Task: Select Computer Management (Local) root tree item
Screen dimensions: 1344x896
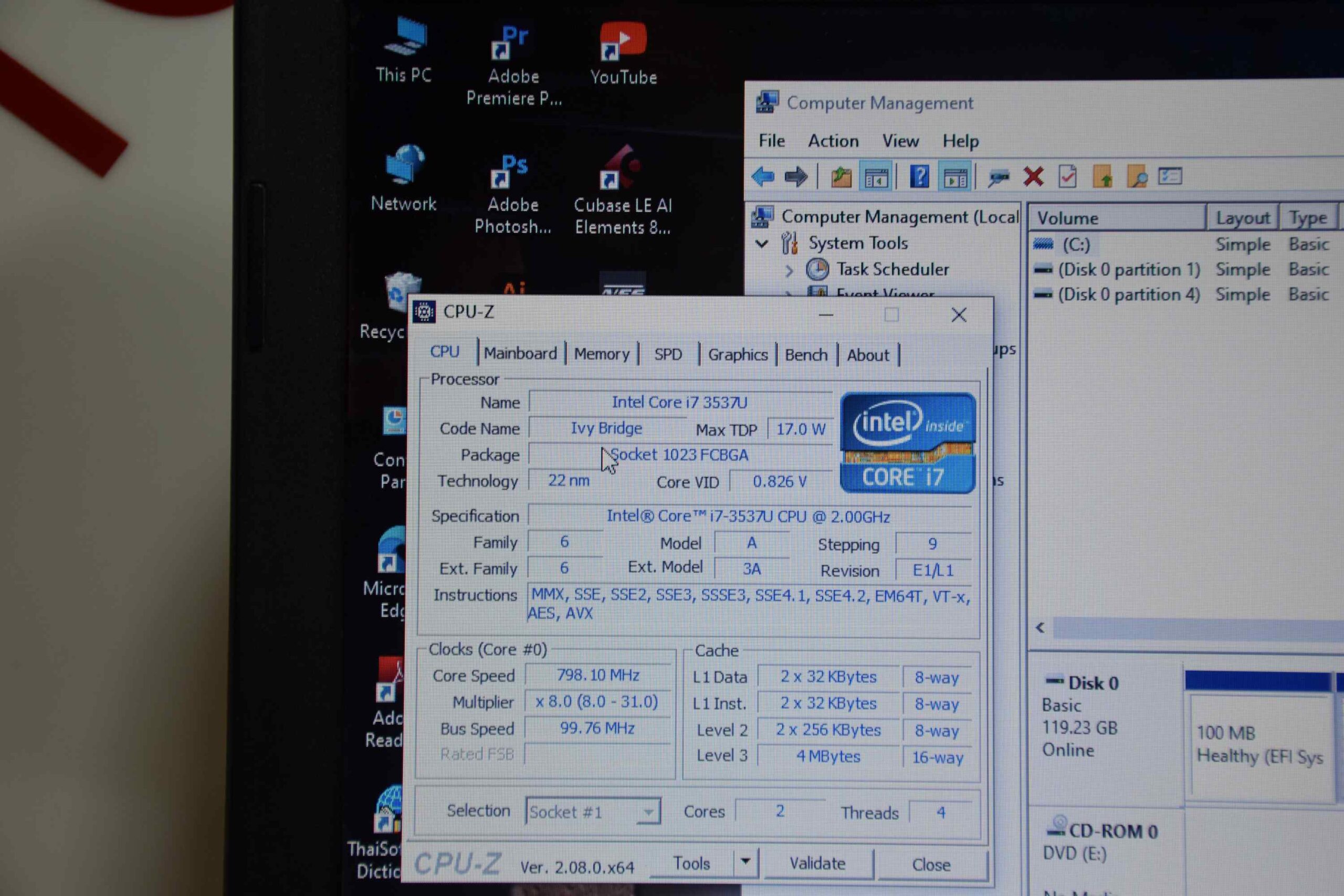Action: coord(899,217)
